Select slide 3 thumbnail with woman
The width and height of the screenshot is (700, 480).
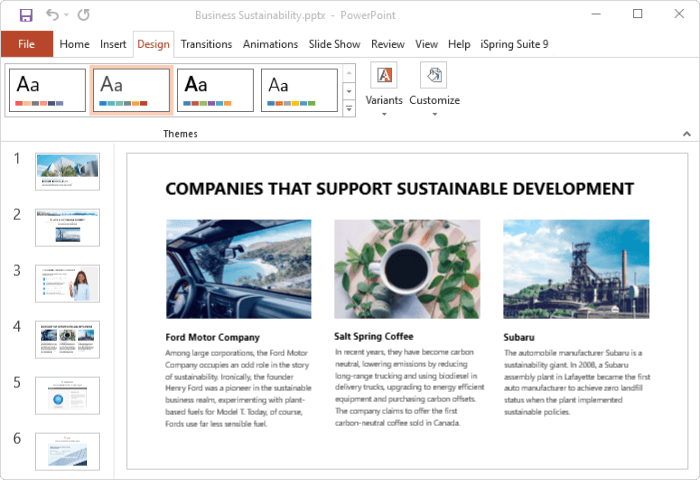[x=67, y=284]
